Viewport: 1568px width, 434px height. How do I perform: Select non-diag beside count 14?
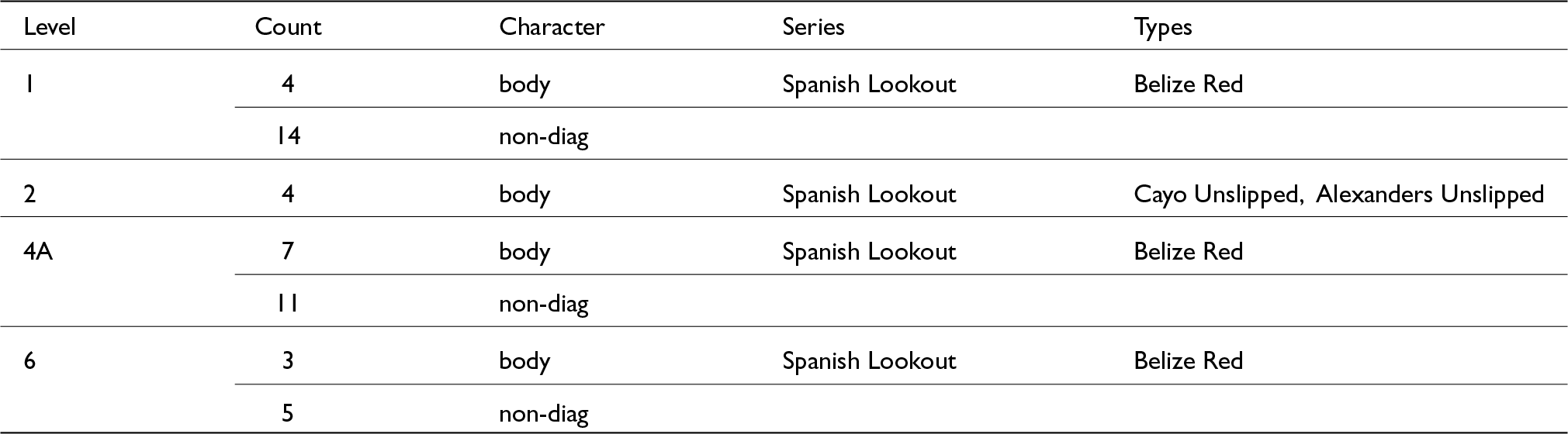point(543,136)
